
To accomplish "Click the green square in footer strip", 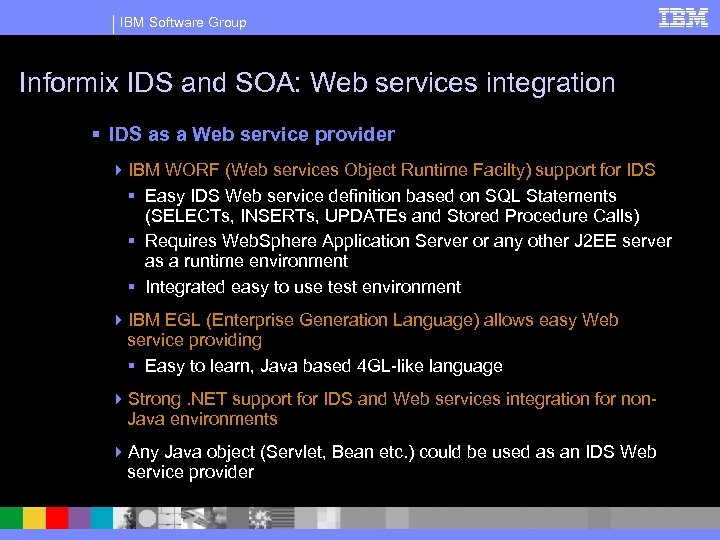I will [11, 518].
